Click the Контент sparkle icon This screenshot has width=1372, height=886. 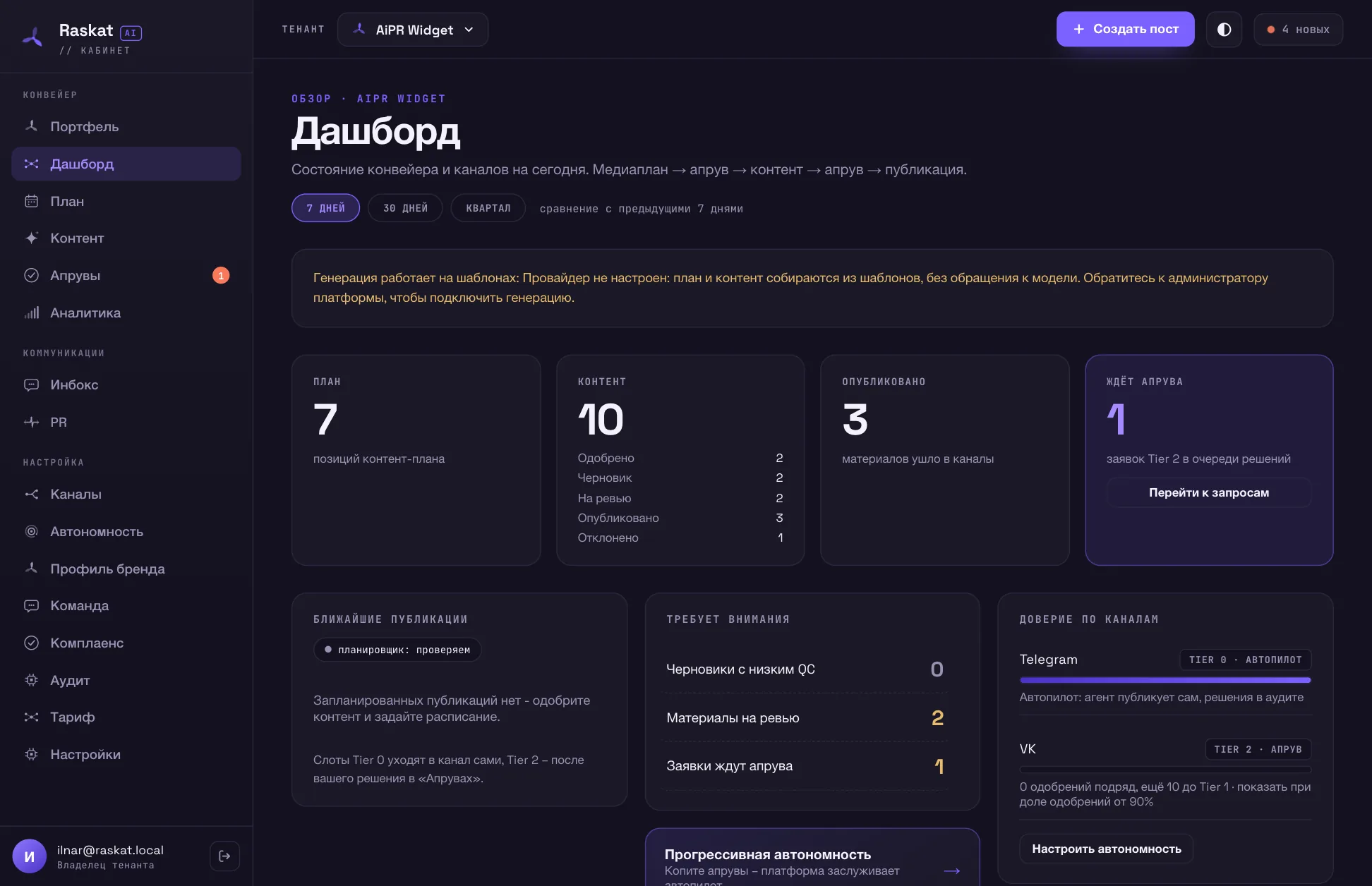click(x=31, y=238)
